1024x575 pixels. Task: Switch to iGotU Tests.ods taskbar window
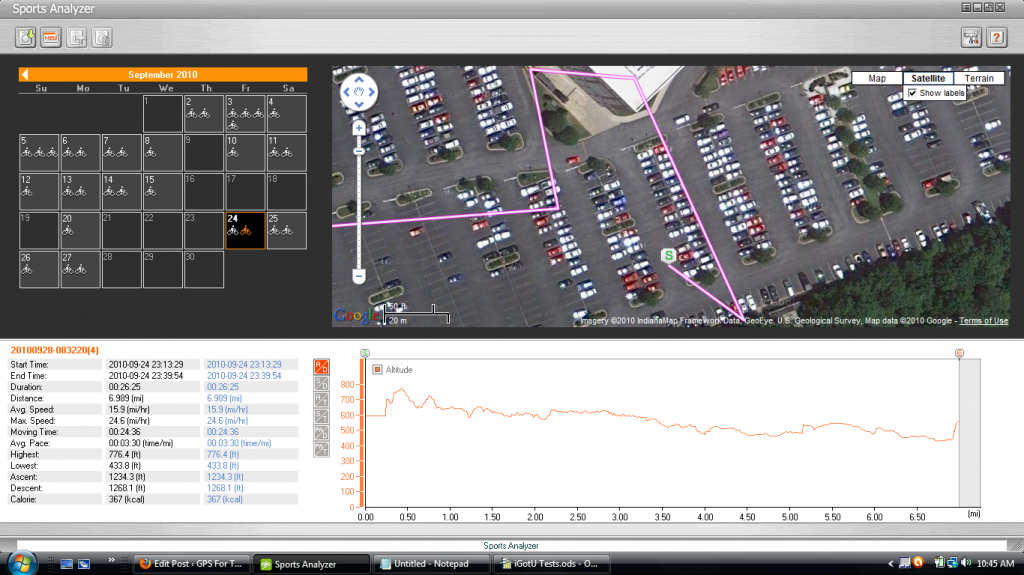551,564
